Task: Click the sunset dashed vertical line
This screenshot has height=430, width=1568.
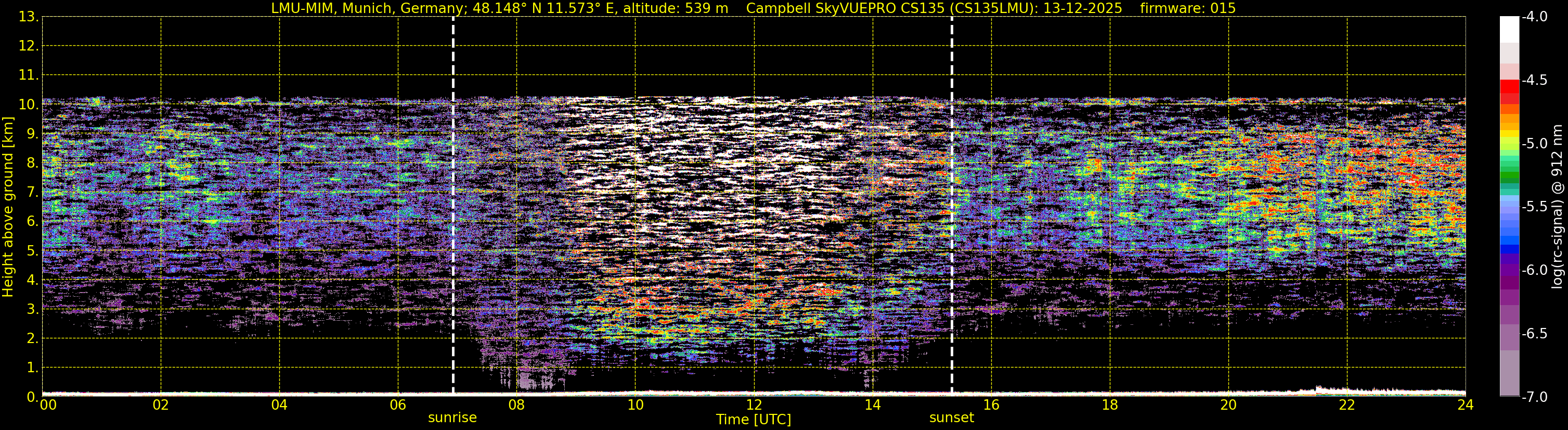Action: pos(951,205)
